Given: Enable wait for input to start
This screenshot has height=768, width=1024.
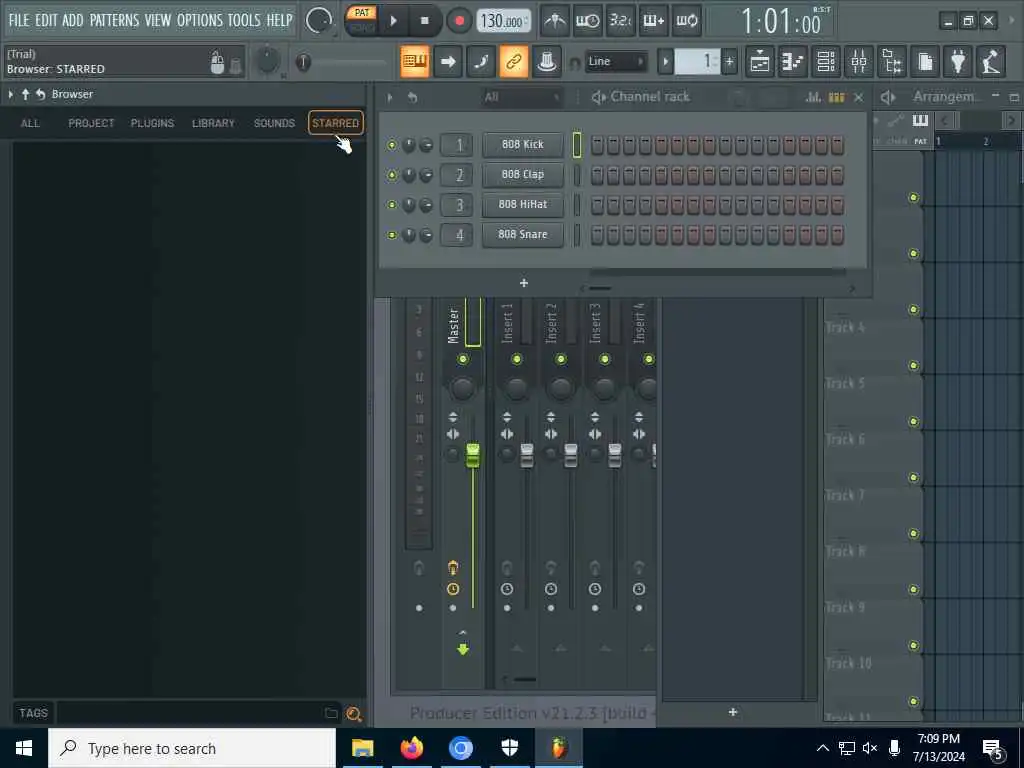Looking at the screenshot, I should click(588, 21).
